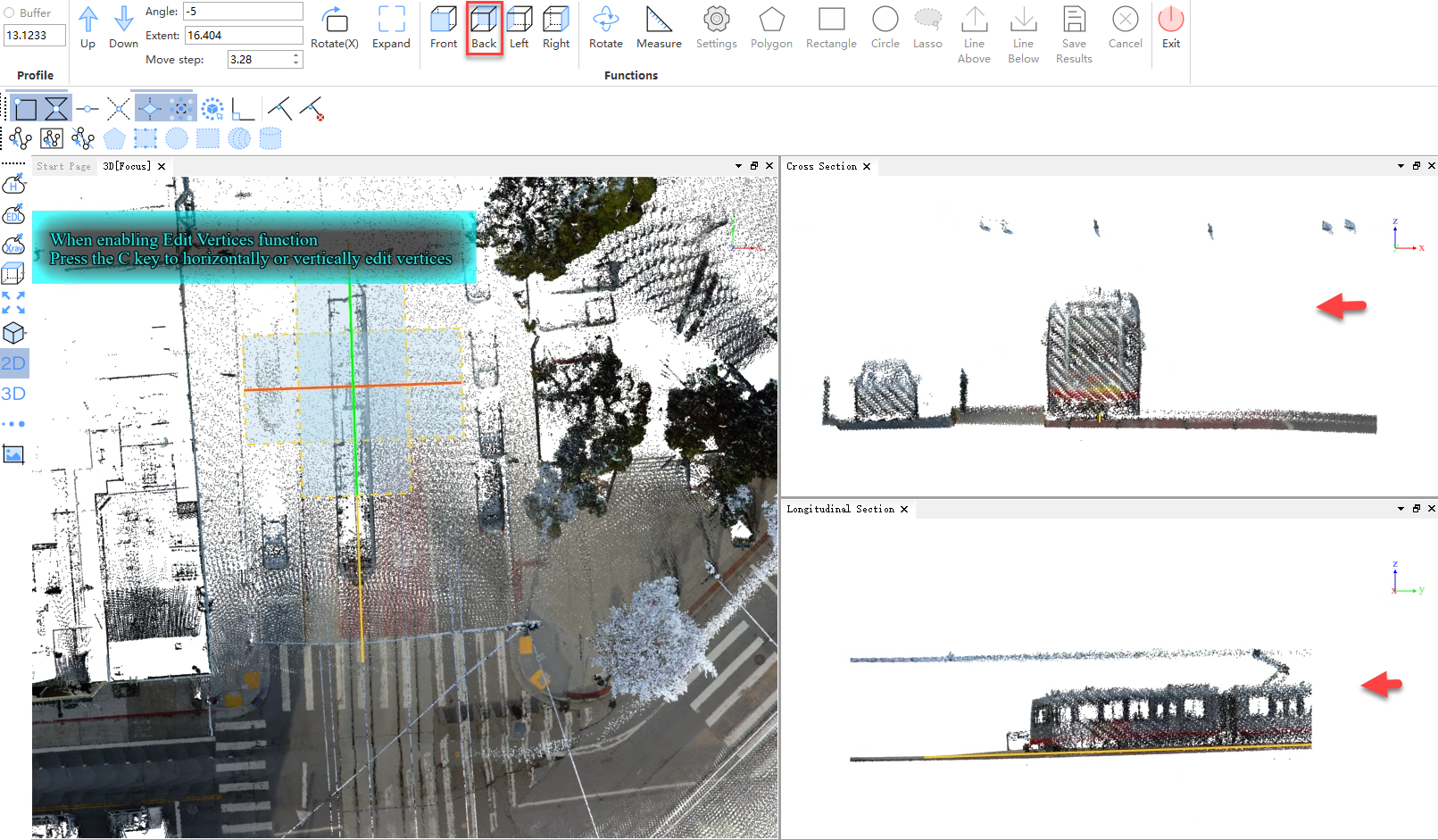The height and width of the screenshot is (840, 1438).
Task: Switch to the Left view
Action: pyautogui.click(x=520, y=28)
